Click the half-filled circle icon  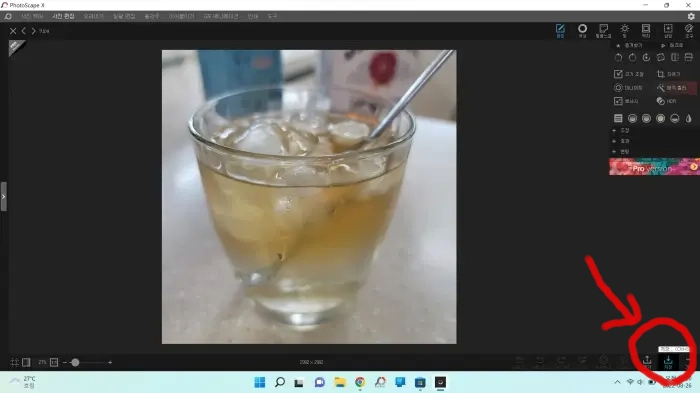pos(675,118)
